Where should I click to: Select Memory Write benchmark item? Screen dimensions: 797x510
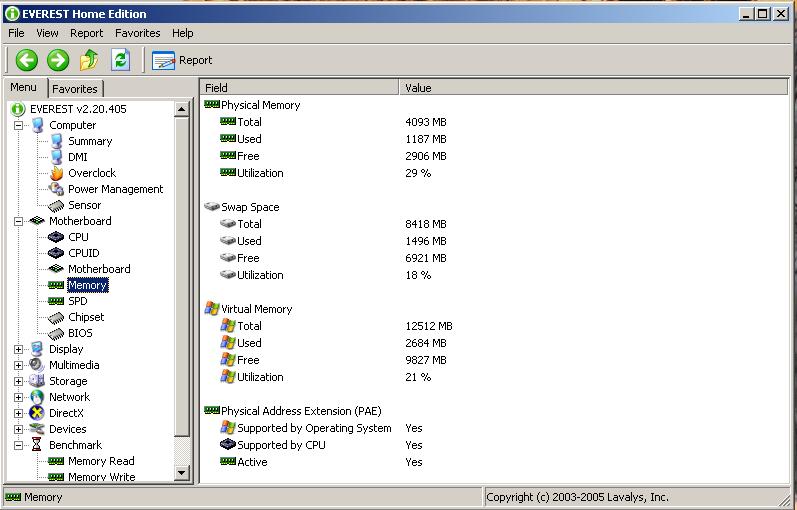[102, 477]
